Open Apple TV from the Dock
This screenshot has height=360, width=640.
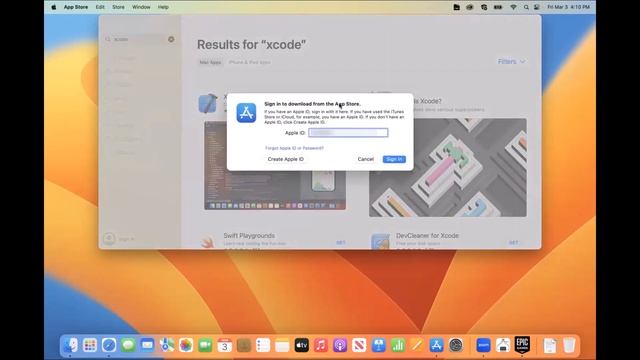coord(302,345)
